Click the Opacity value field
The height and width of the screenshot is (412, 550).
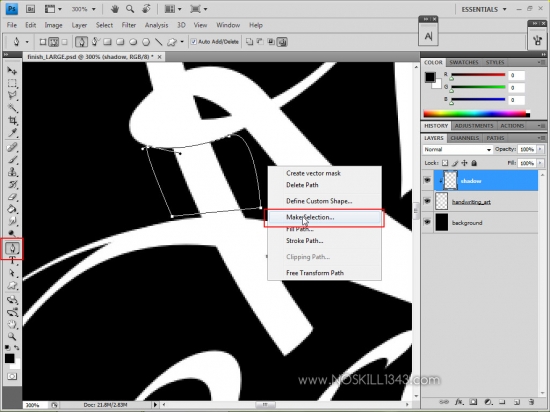[x=526, y=149]
